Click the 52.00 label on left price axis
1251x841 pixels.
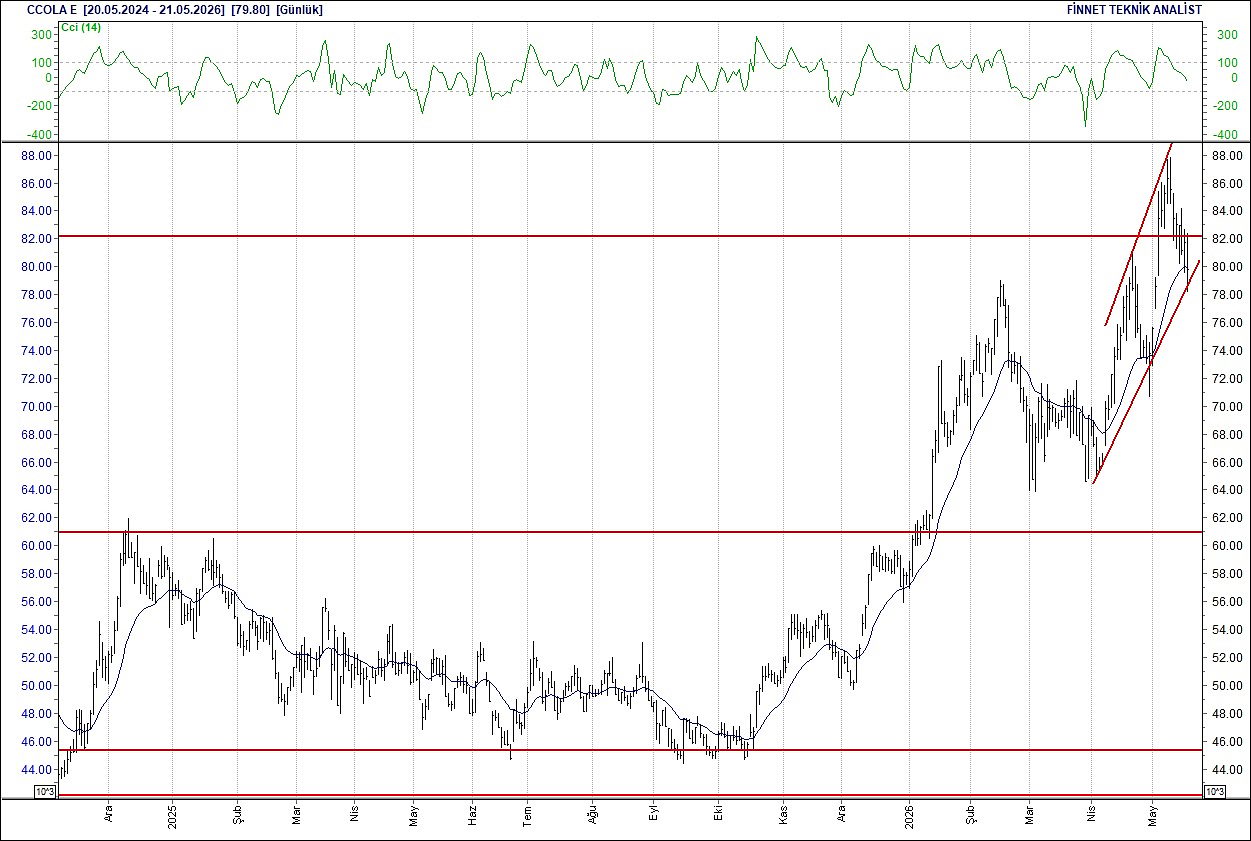point(36,658)
